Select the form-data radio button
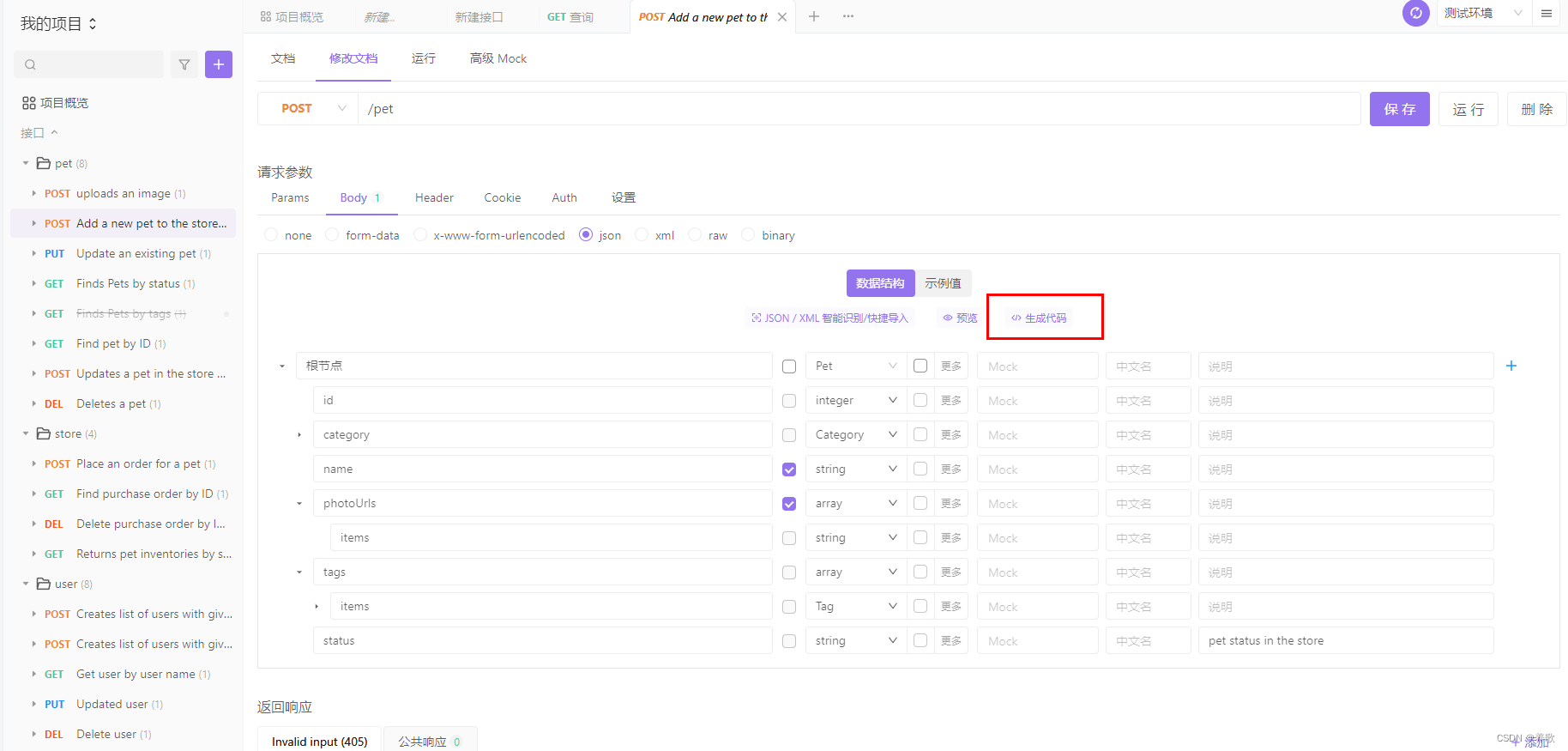The width and height of the screenshot is (1568, 751). [x=332, y=235]
